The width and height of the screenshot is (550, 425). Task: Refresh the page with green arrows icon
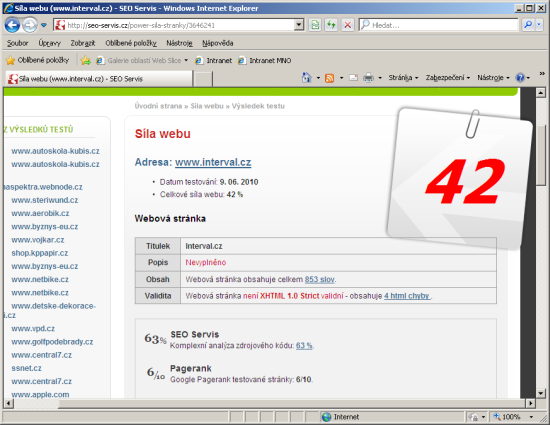[x=331, y=25]
